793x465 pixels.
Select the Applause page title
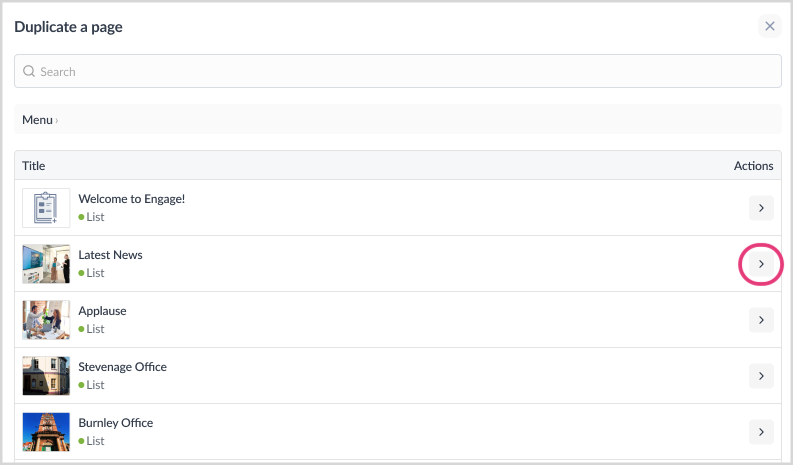tap(102, 311)
